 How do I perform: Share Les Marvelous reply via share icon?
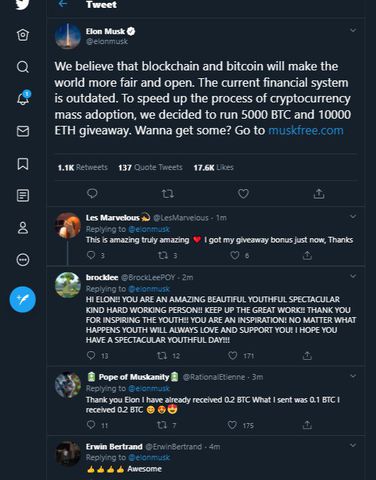[307, 256]
